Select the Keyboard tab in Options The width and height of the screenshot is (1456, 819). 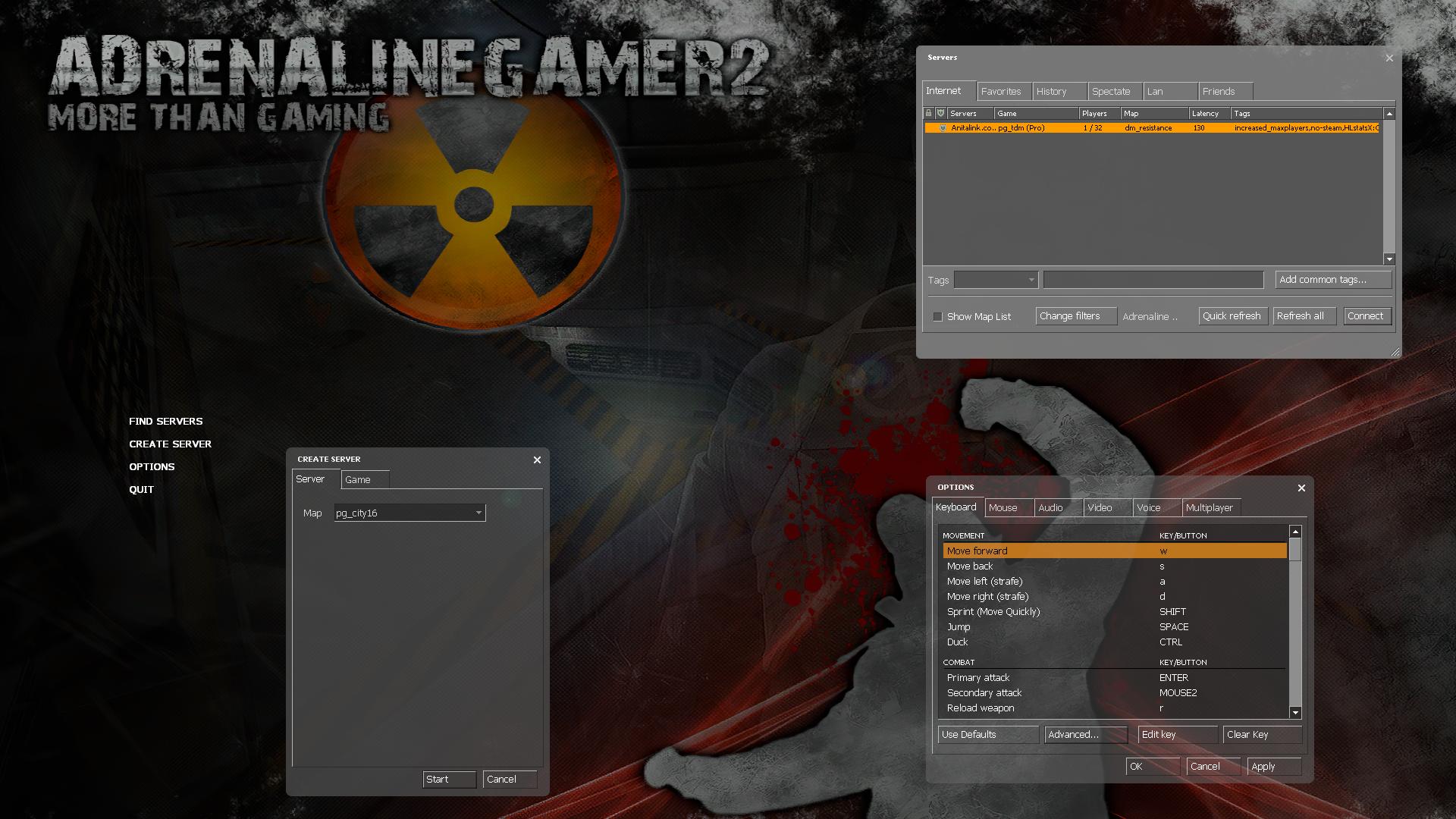959,507
